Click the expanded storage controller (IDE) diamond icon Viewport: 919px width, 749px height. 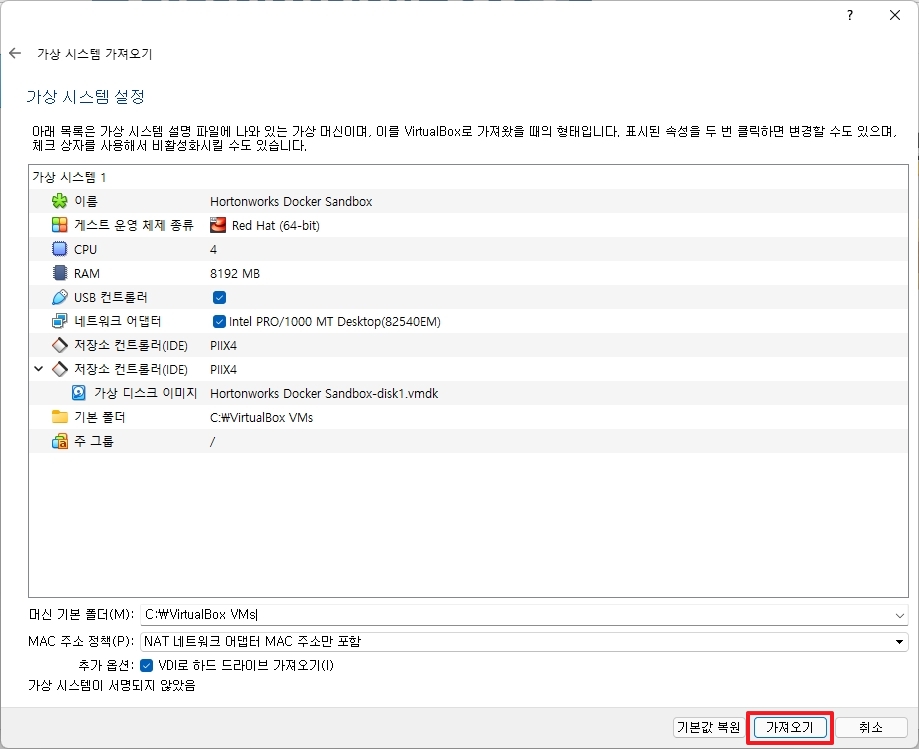59,369
